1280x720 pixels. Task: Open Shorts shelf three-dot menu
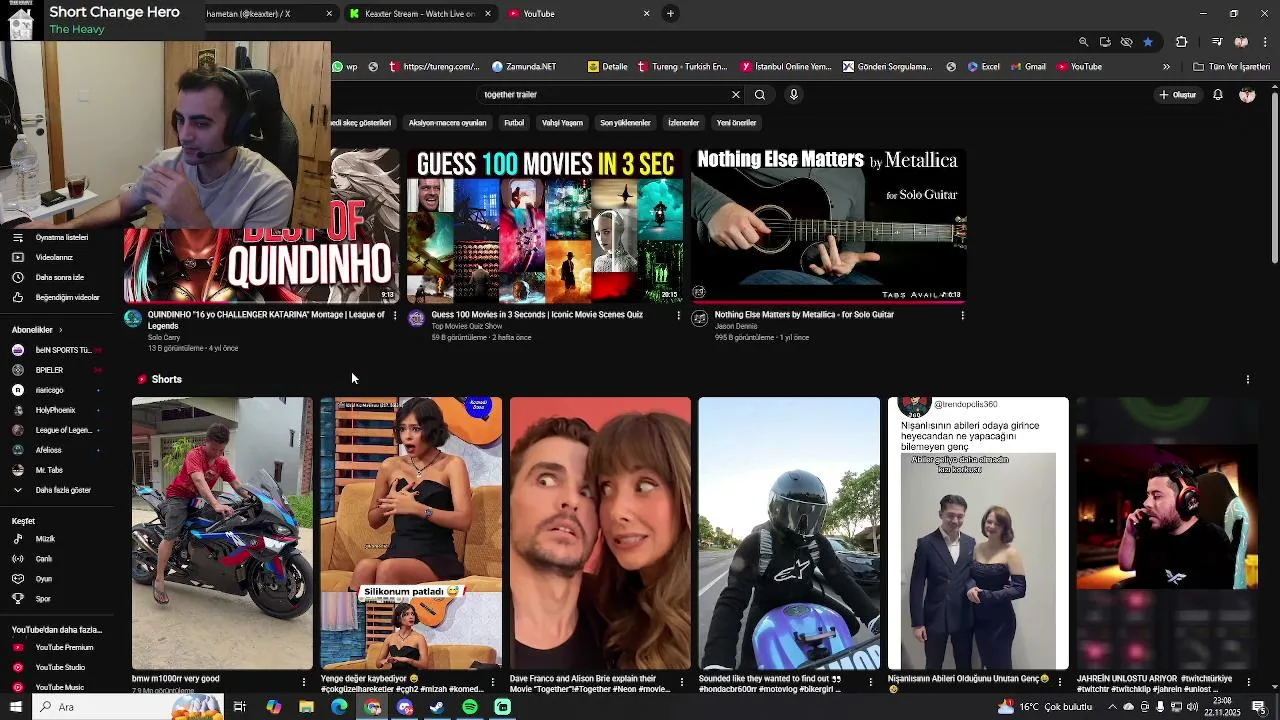pos(1248,379)
